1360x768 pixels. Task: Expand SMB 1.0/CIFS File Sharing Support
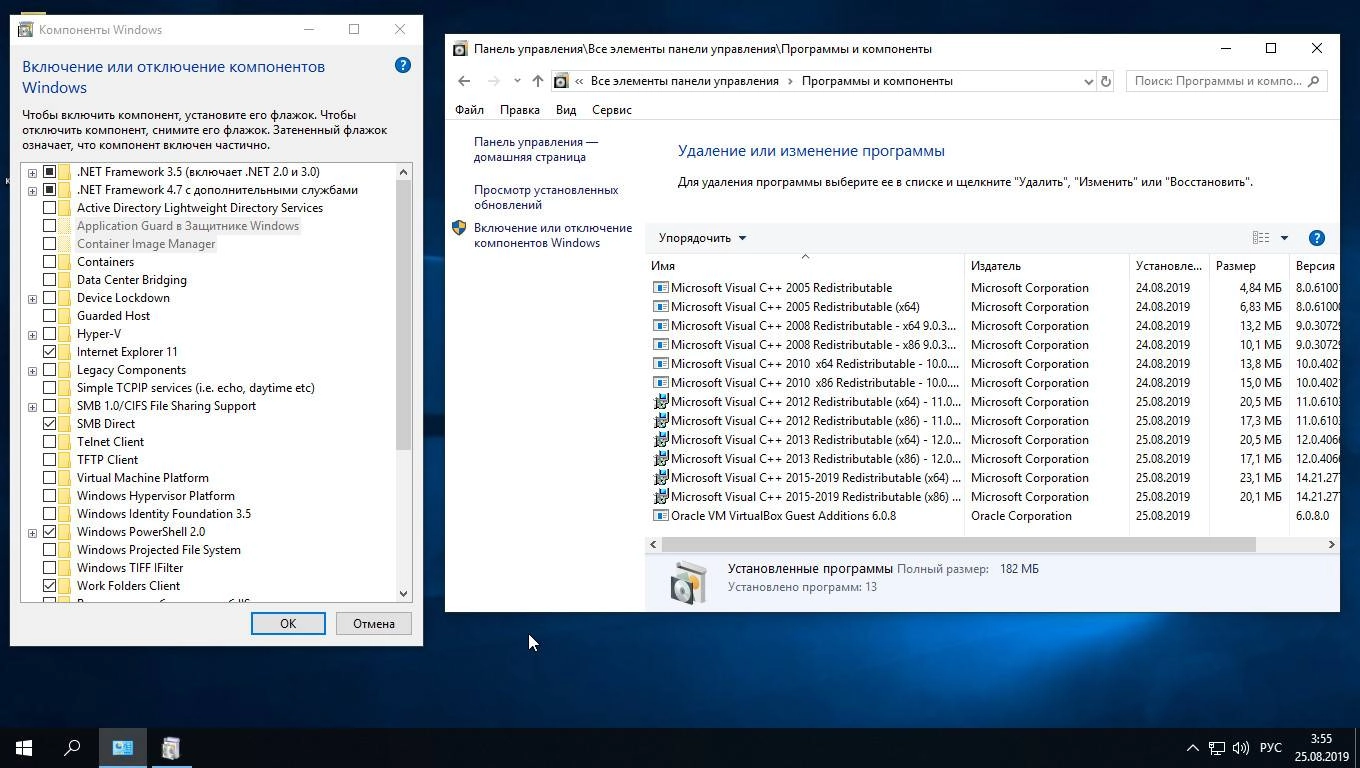32,406
